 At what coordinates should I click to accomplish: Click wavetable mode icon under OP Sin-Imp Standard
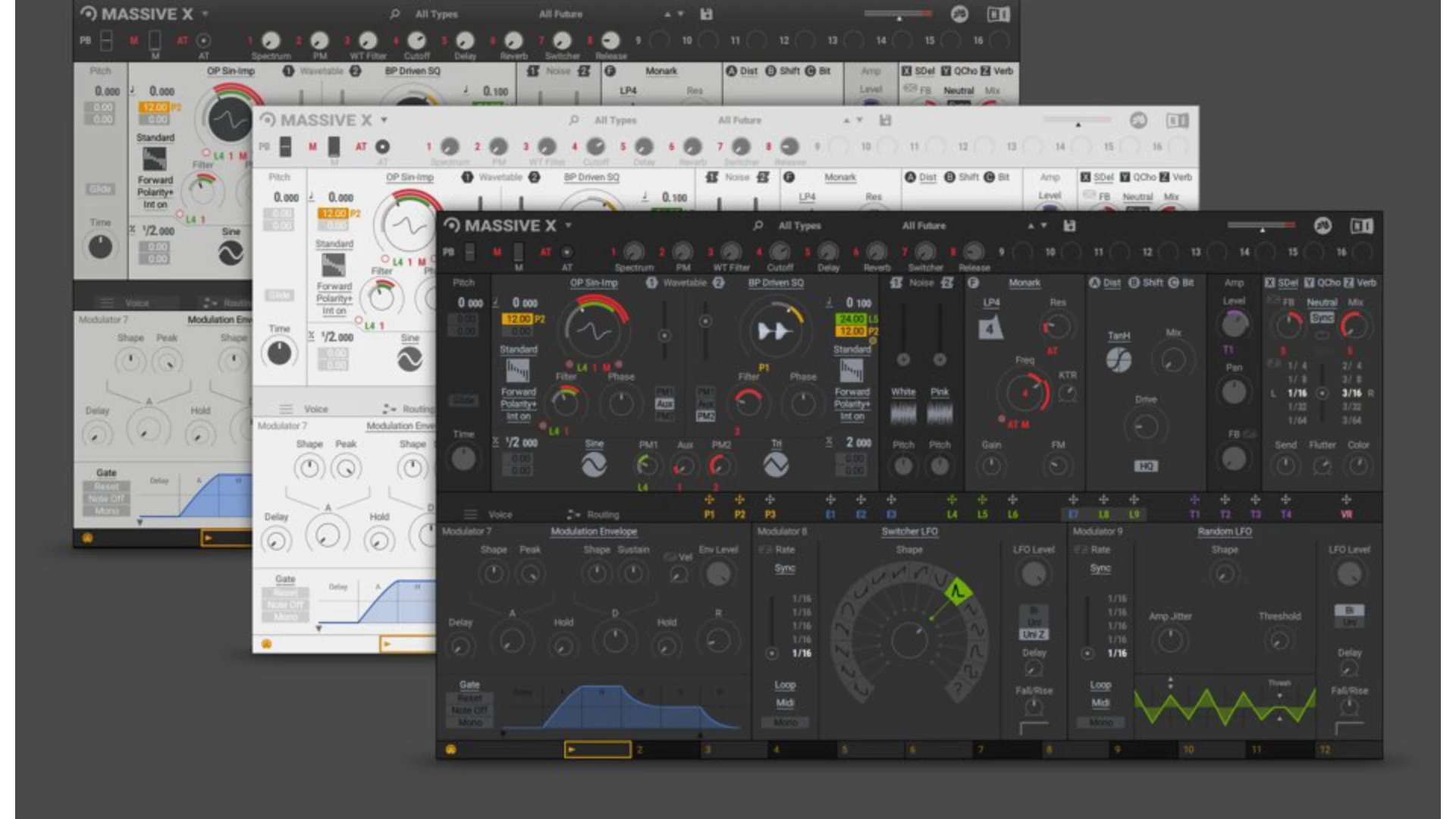click(518, 370)
